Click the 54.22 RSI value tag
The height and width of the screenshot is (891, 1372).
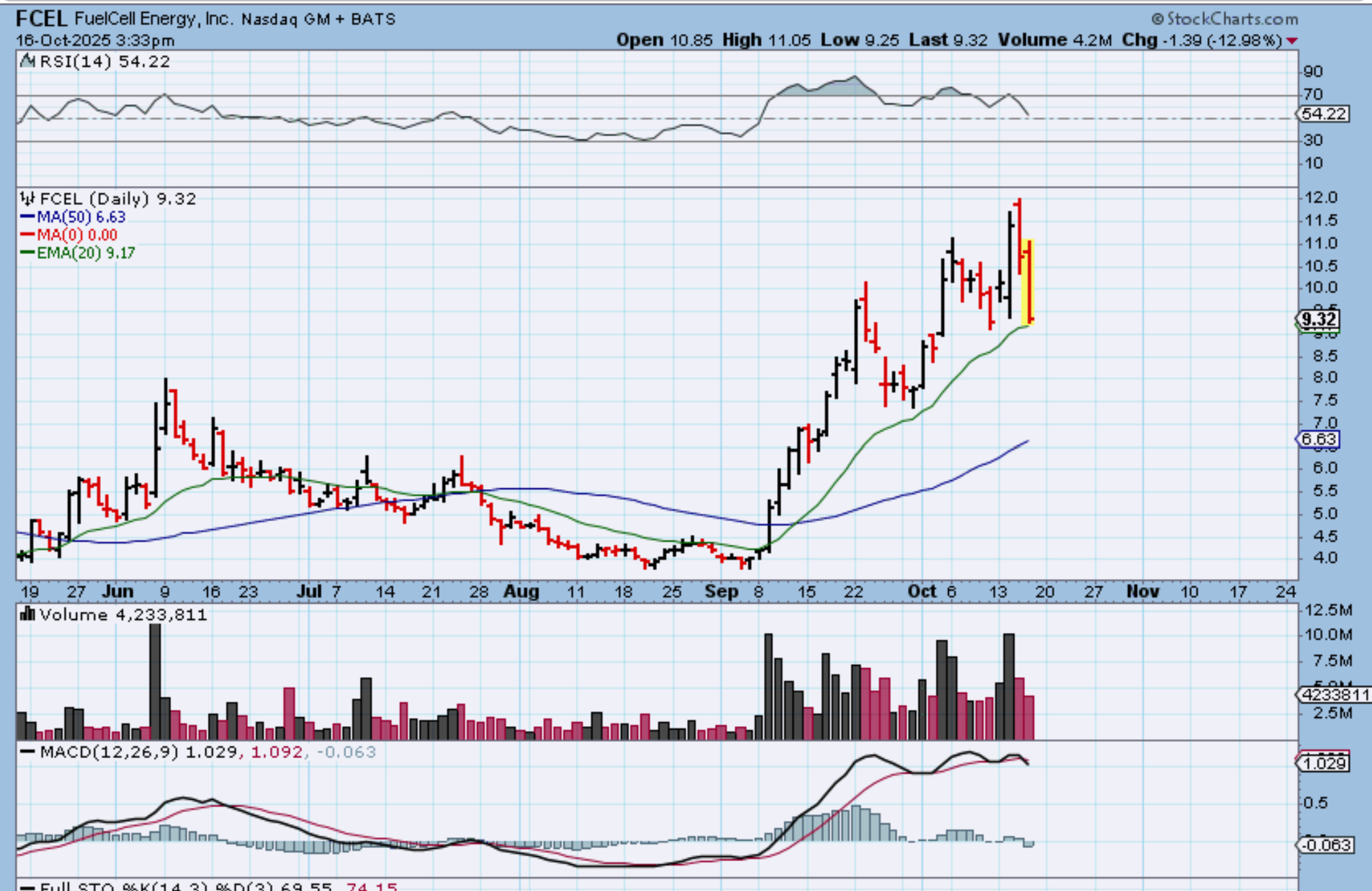[x=1323, y=114]
